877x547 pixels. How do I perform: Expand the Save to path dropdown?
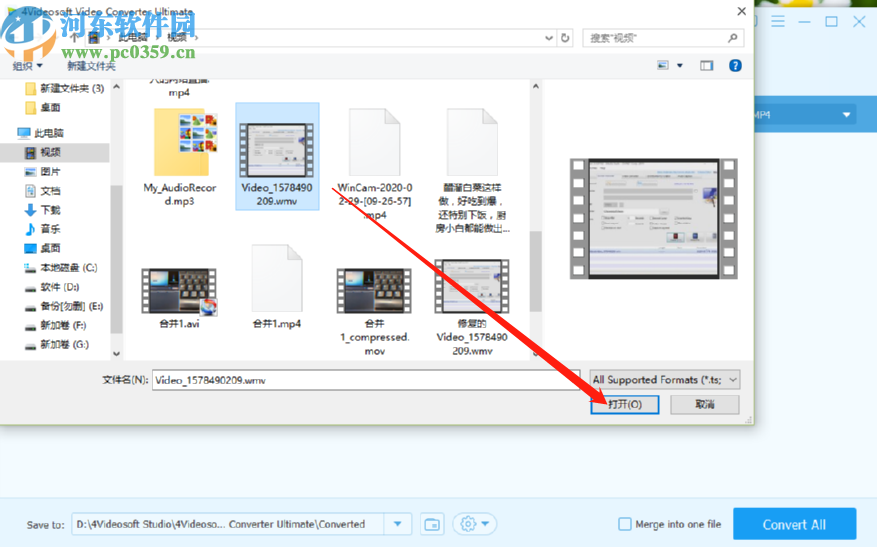coord(398,524)
